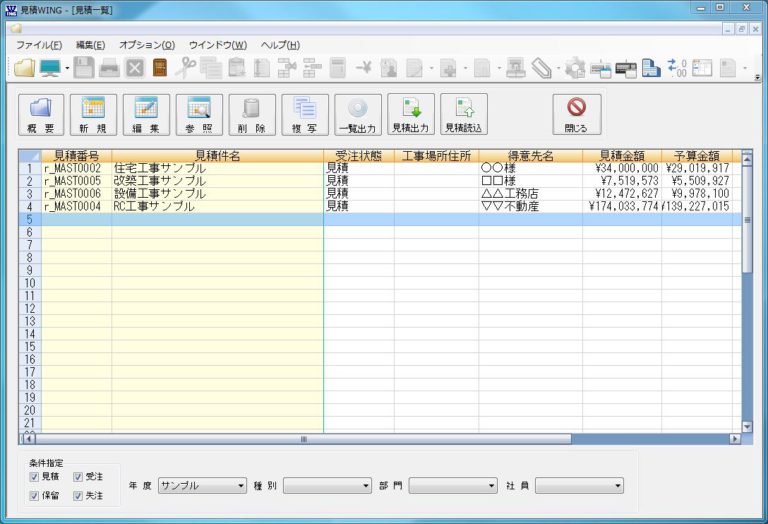
Task: Click the 見積出力 (estimate export) icon
Action: (411, 115)
